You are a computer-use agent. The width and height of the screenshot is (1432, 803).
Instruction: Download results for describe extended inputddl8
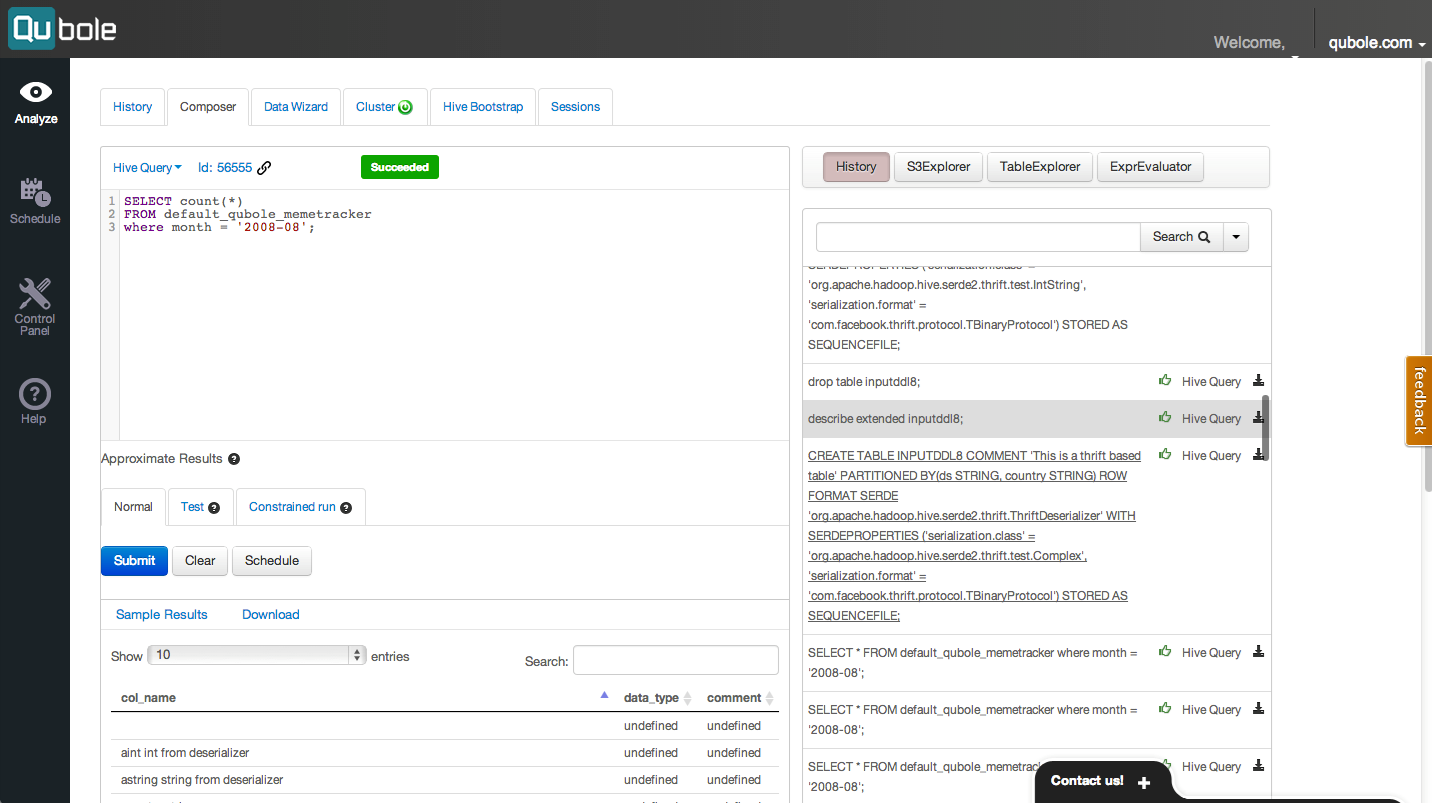point(1259,417)
